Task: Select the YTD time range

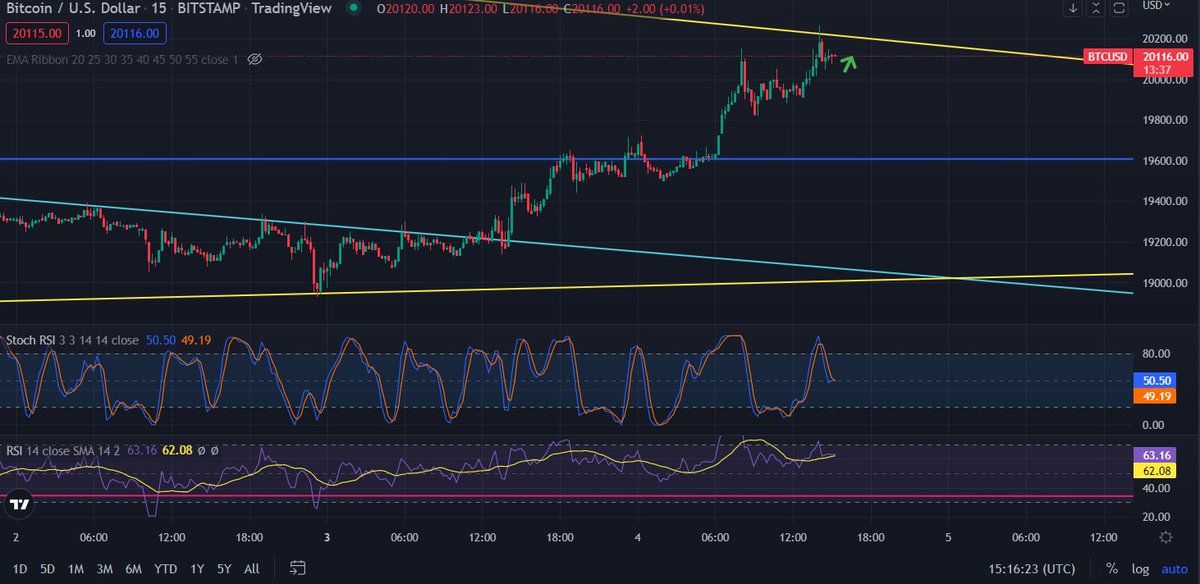Action: pos(166,569)
